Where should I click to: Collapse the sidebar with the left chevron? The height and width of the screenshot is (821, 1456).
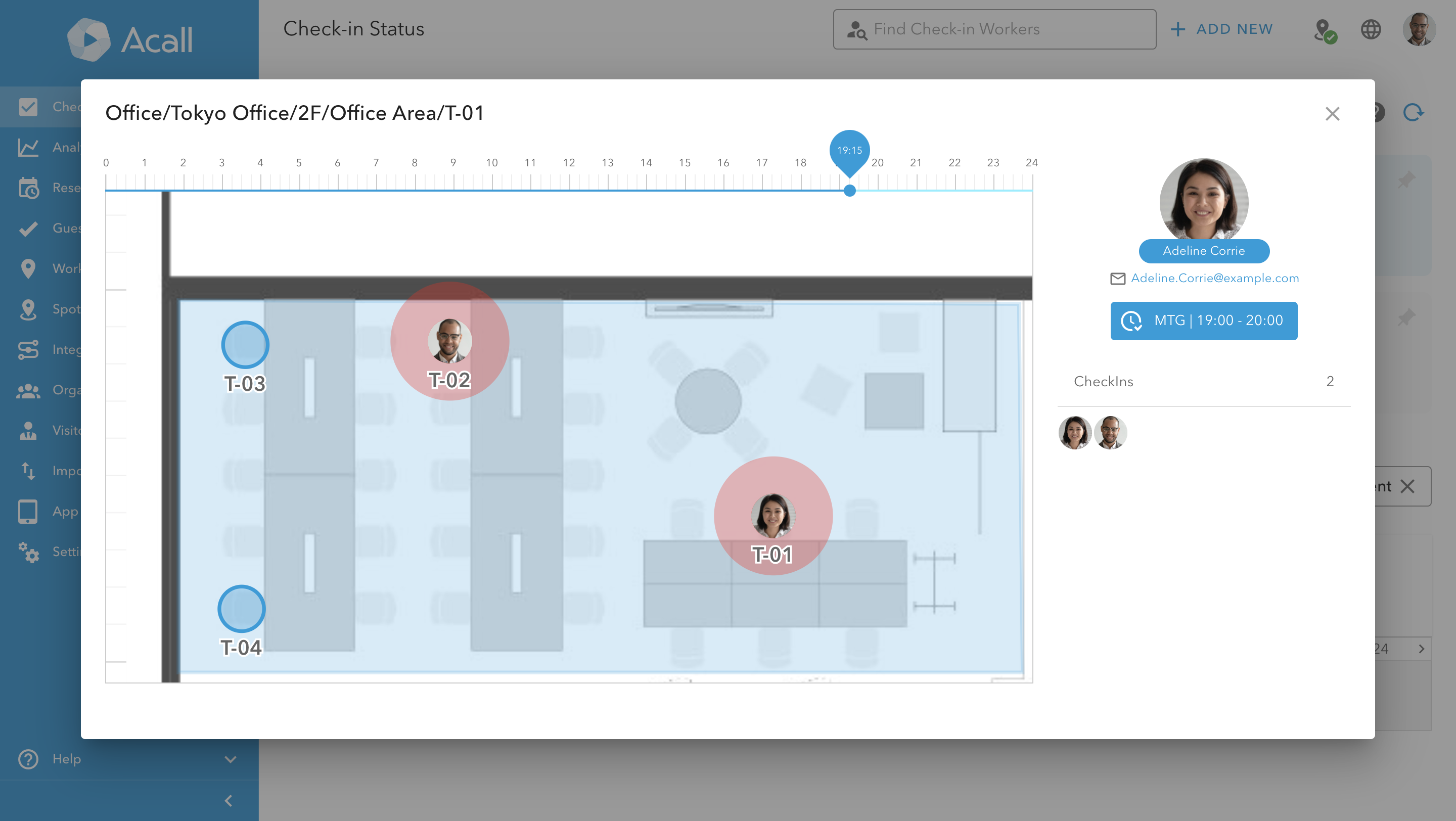229,801
